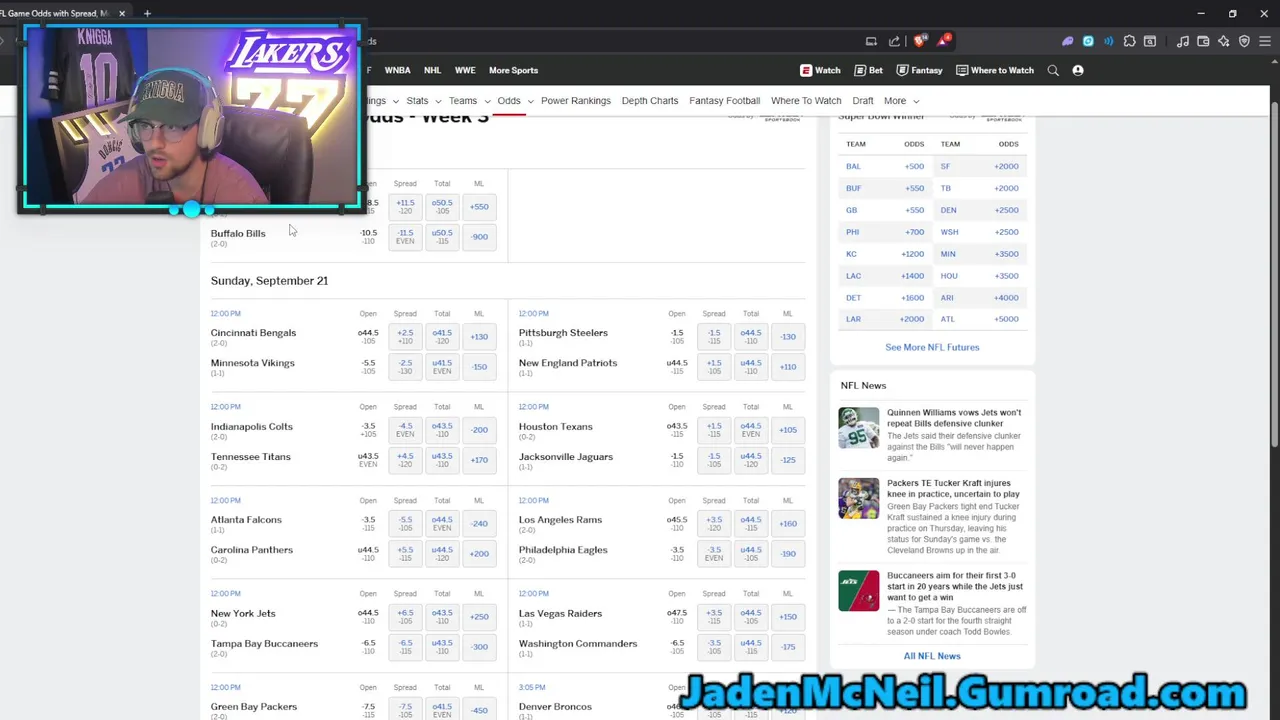Expand the Stats dropdown chevron
The width and height of the screenshot is (1280, 720).
pyautogui.click(x=437, y=101)
